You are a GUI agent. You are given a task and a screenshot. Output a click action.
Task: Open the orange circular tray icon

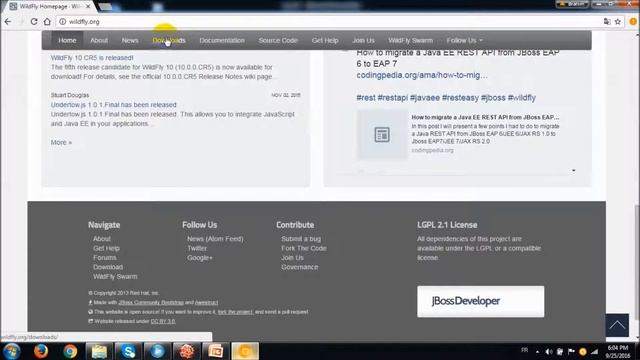tap(583, 351)
